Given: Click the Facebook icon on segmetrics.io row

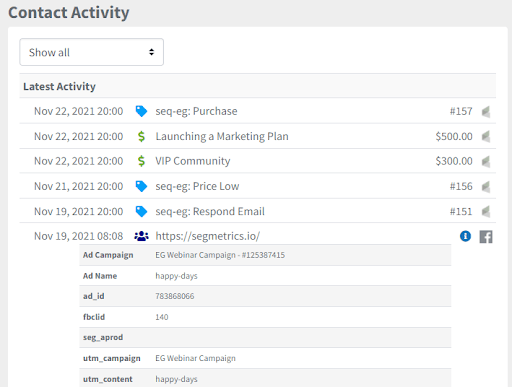Looking at the screenshot, I should pos(486,237).
